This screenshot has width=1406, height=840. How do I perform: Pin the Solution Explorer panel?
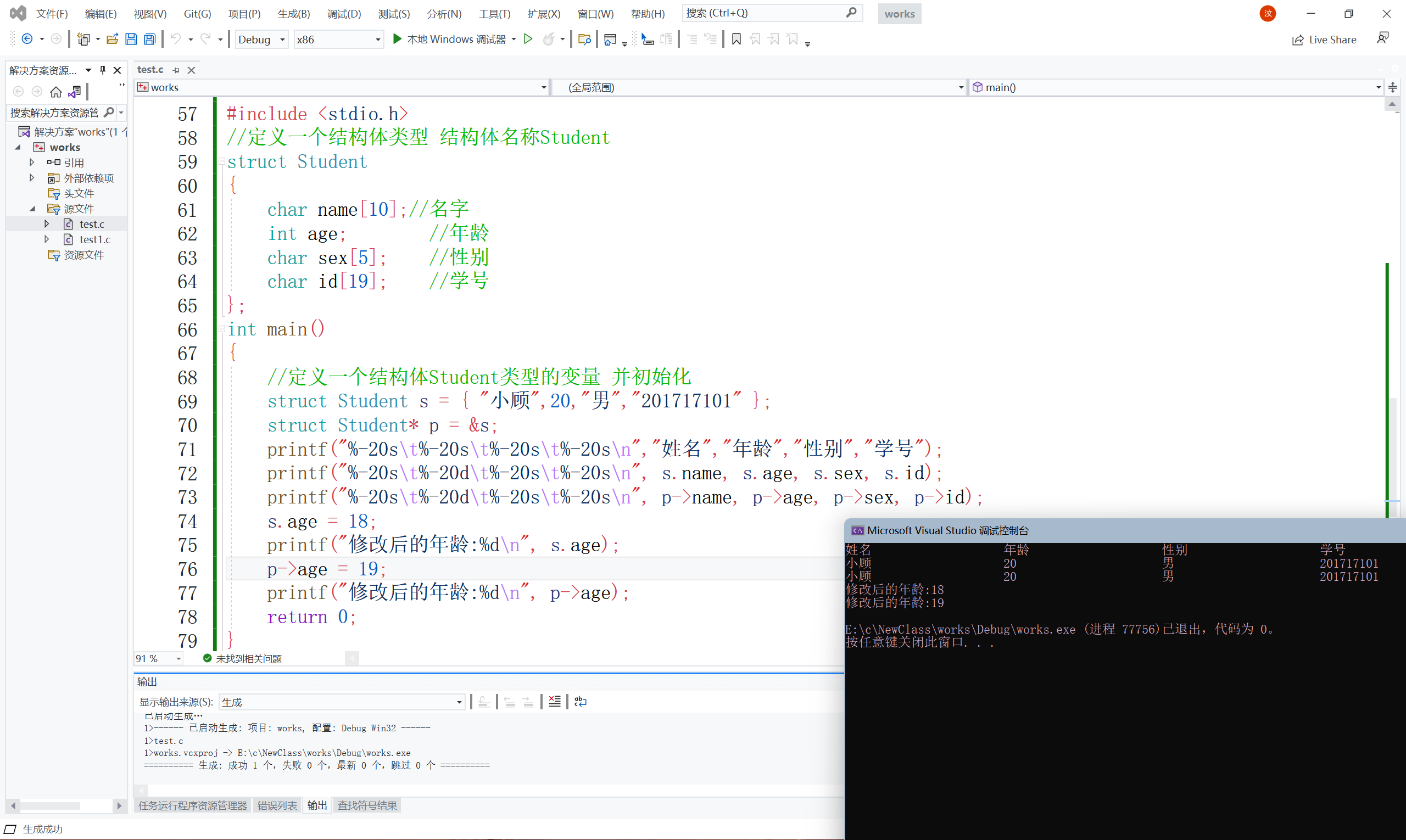coord(103,70)
